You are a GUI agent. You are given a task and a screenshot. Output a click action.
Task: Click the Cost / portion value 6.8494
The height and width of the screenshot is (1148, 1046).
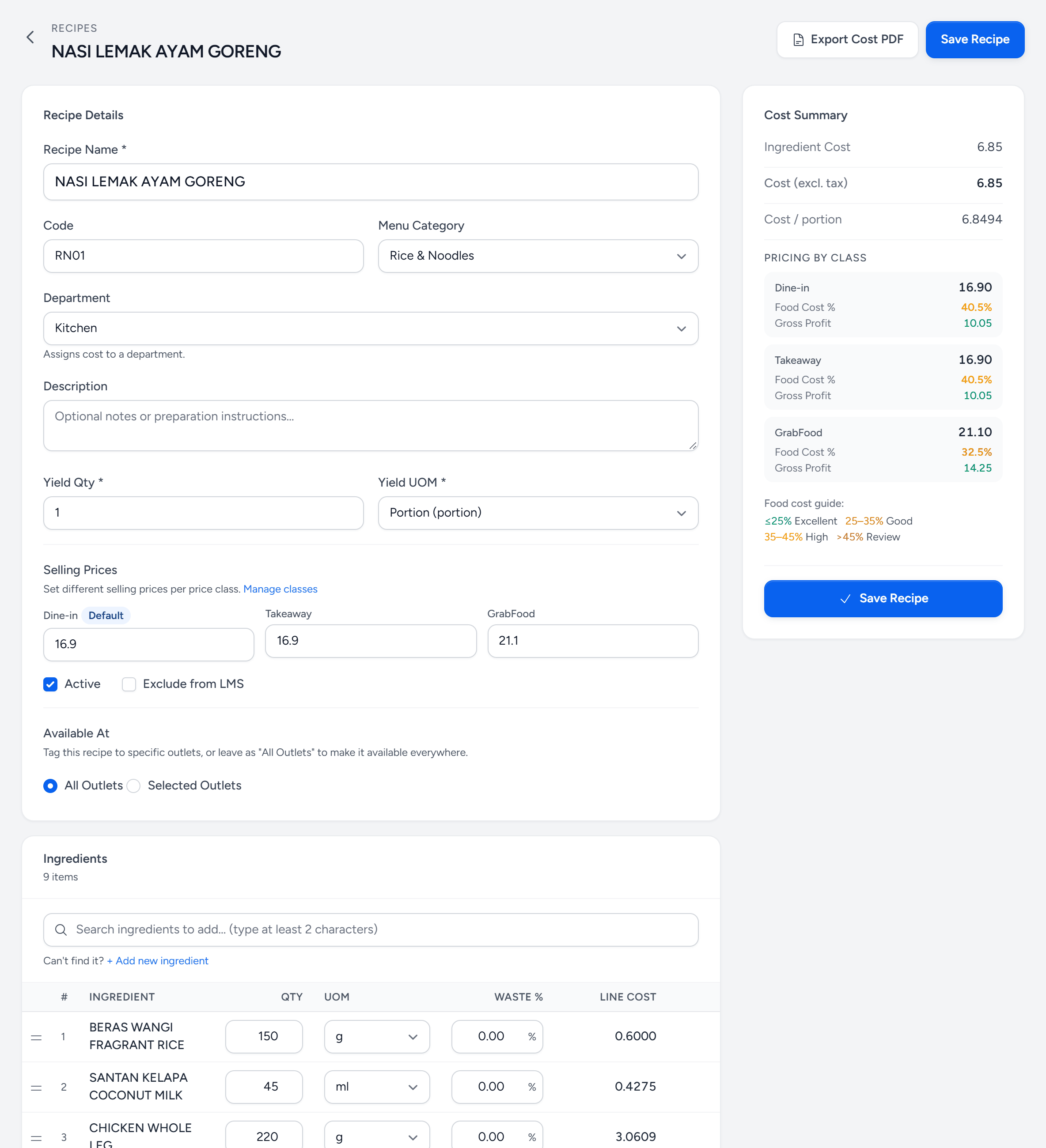(982, 220)
